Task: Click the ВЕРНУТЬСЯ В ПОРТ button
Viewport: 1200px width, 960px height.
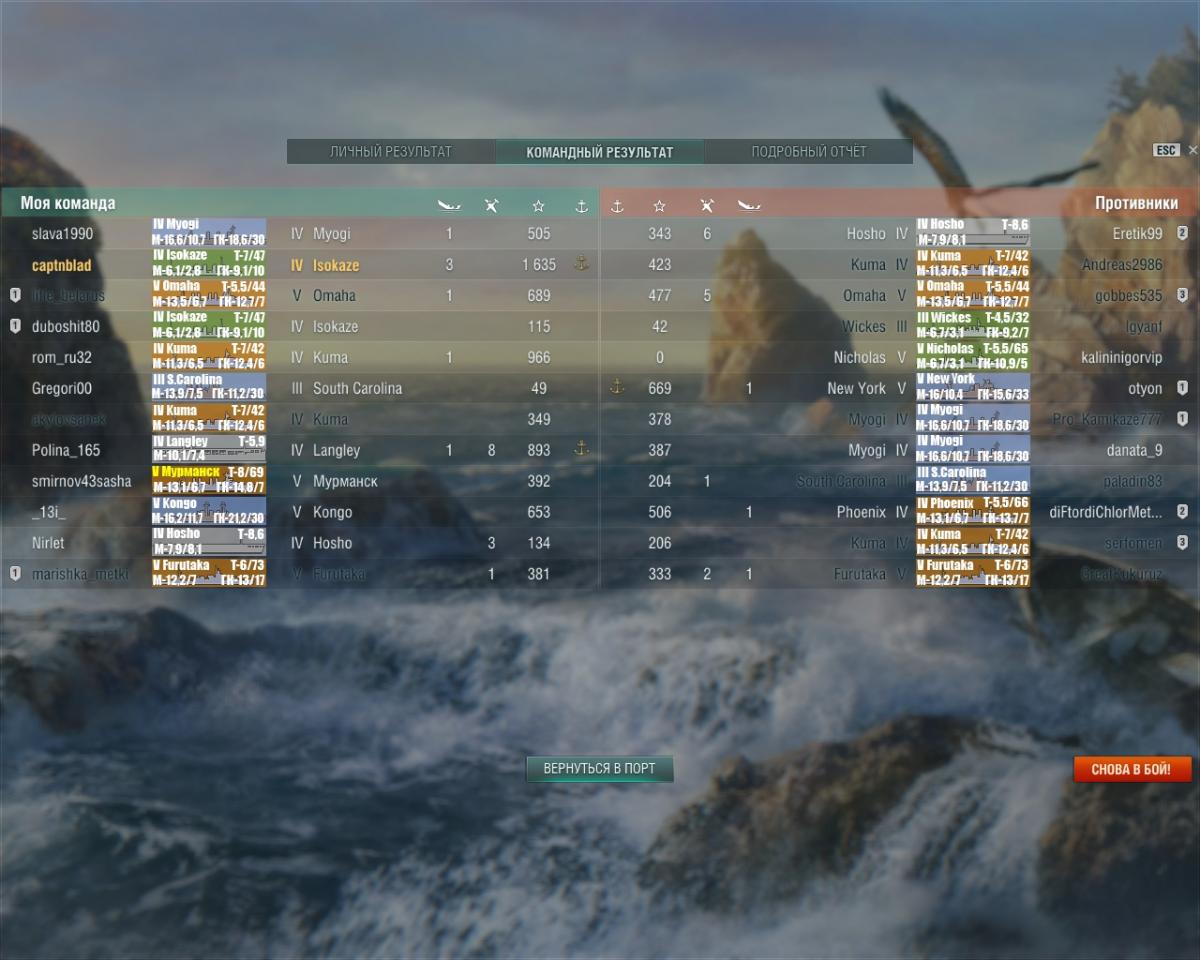Action: point(600,769)
